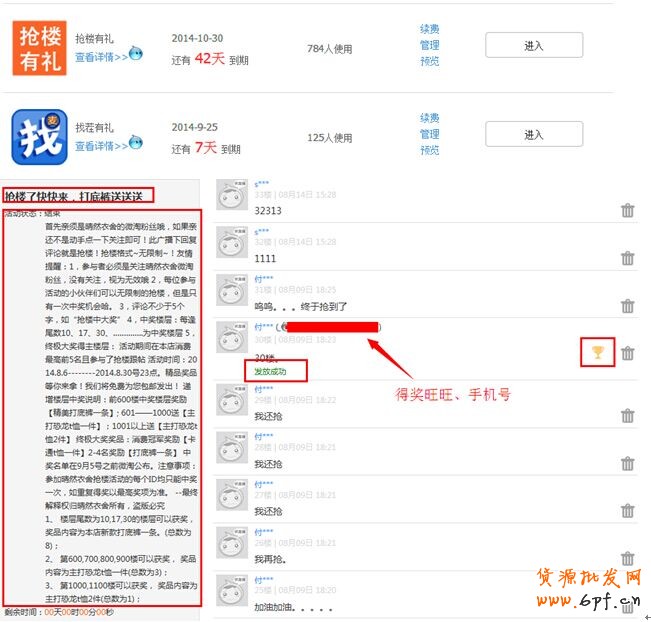Click the trophy icon on 30楼 comment
Viewport: 651px width, 622px height.
pos(597,352)
